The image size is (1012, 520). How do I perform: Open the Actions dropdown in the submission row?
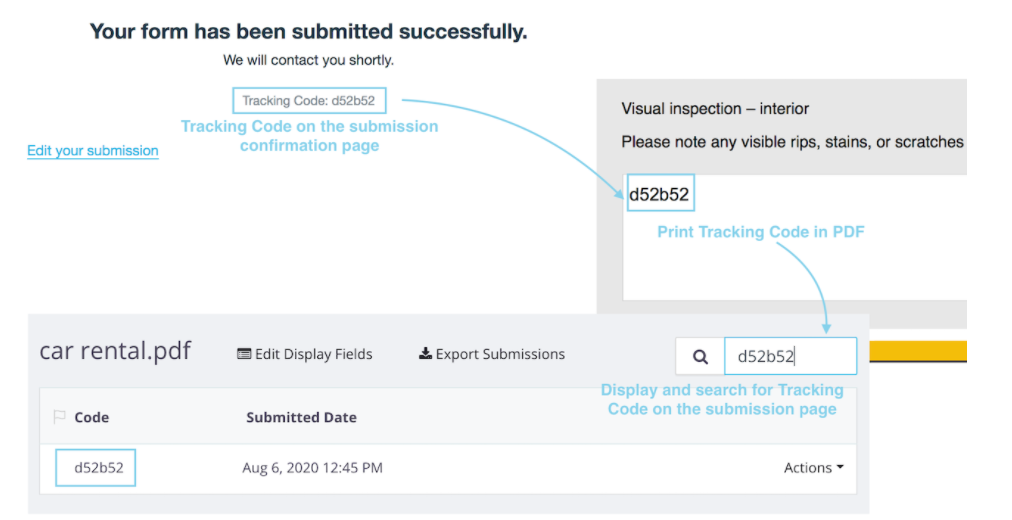click(x=813, y=467)
